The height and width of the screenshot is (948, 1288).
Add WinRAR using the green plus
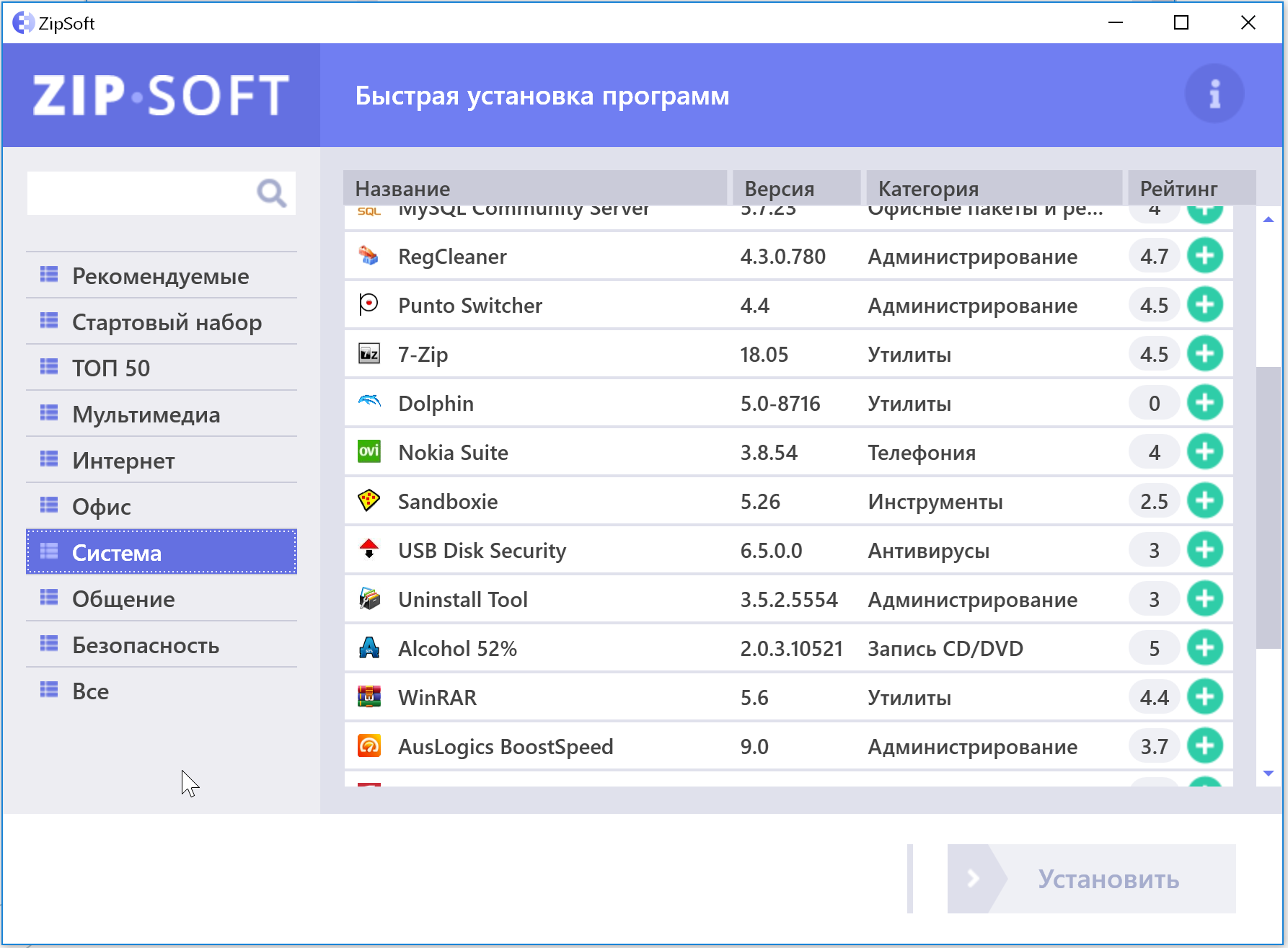[1205, 696]
